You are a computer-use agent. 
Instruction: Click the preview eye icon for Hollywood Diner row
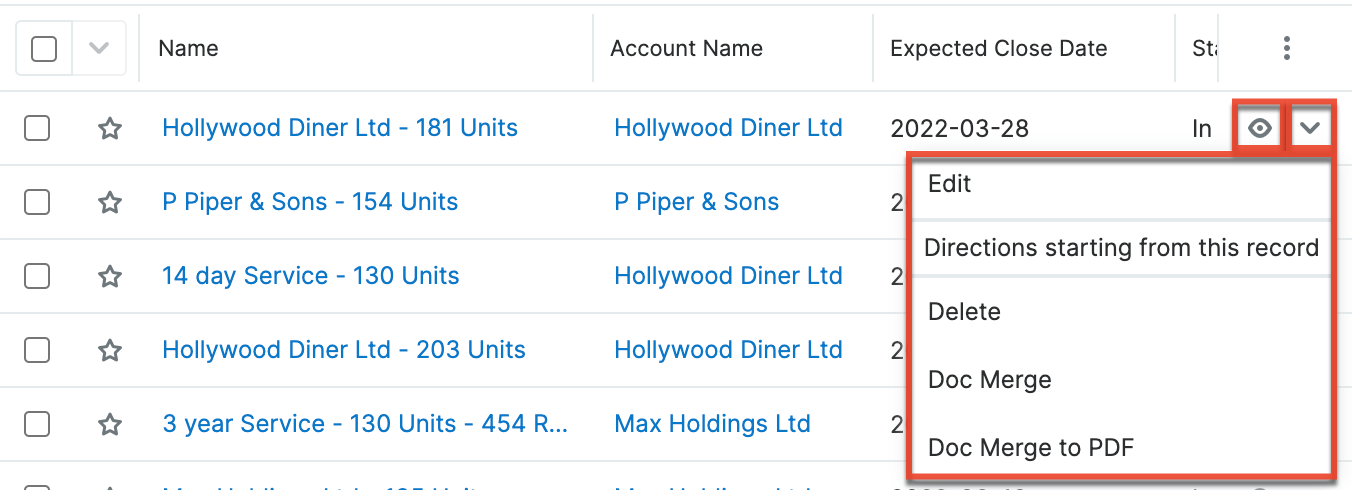coord(1260,128)
